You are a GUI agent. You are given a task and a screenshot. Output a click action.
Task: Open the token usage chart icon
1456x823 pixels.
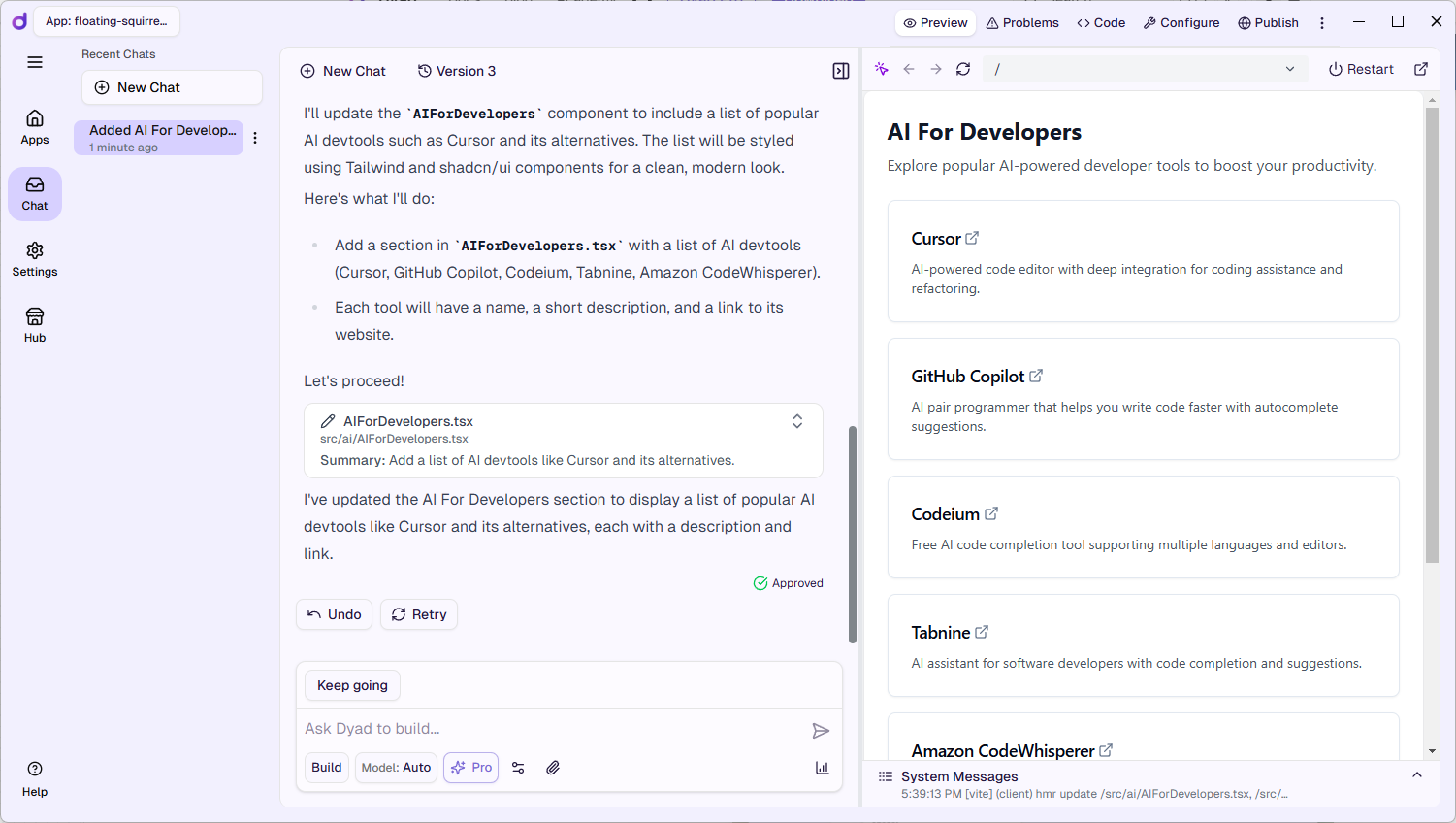pyautogui.click(x=823, y=768)
